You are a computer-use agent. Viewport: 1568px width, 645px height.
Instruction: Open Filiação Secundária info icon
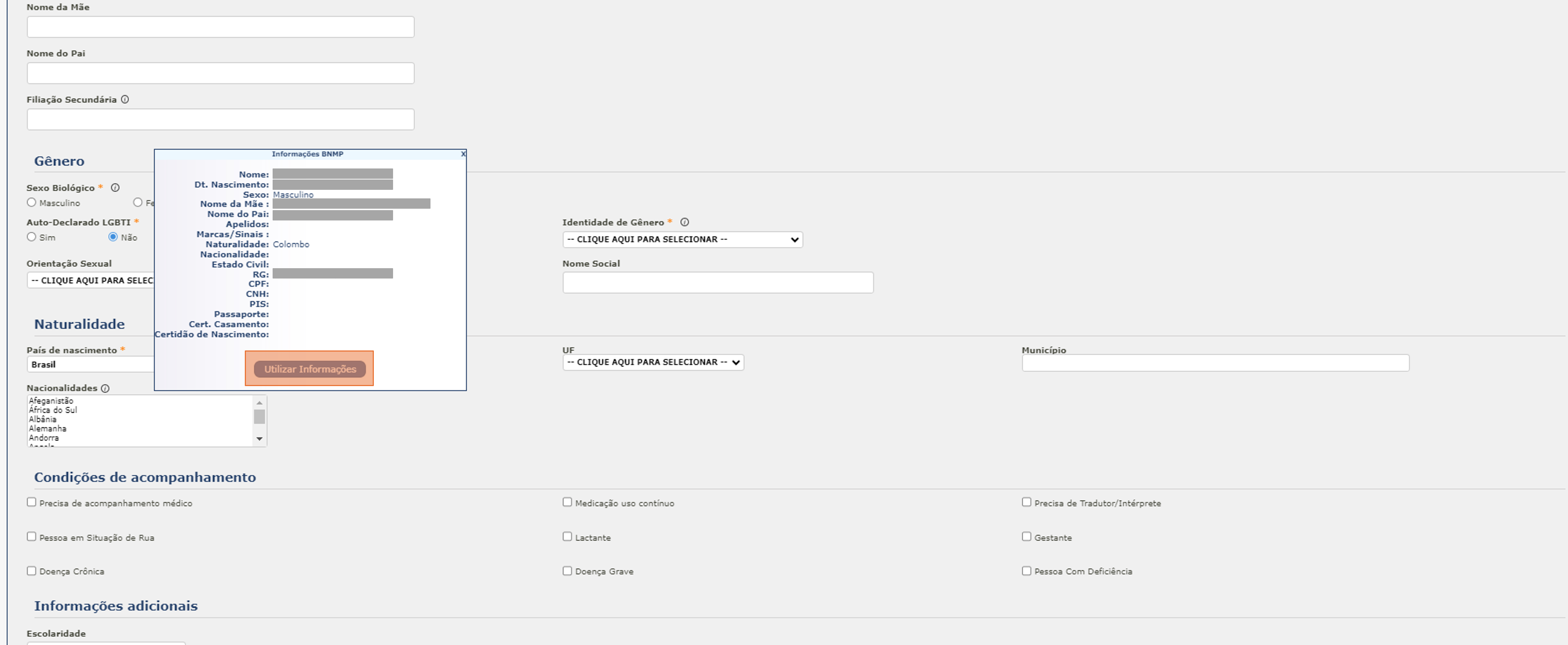125,100
